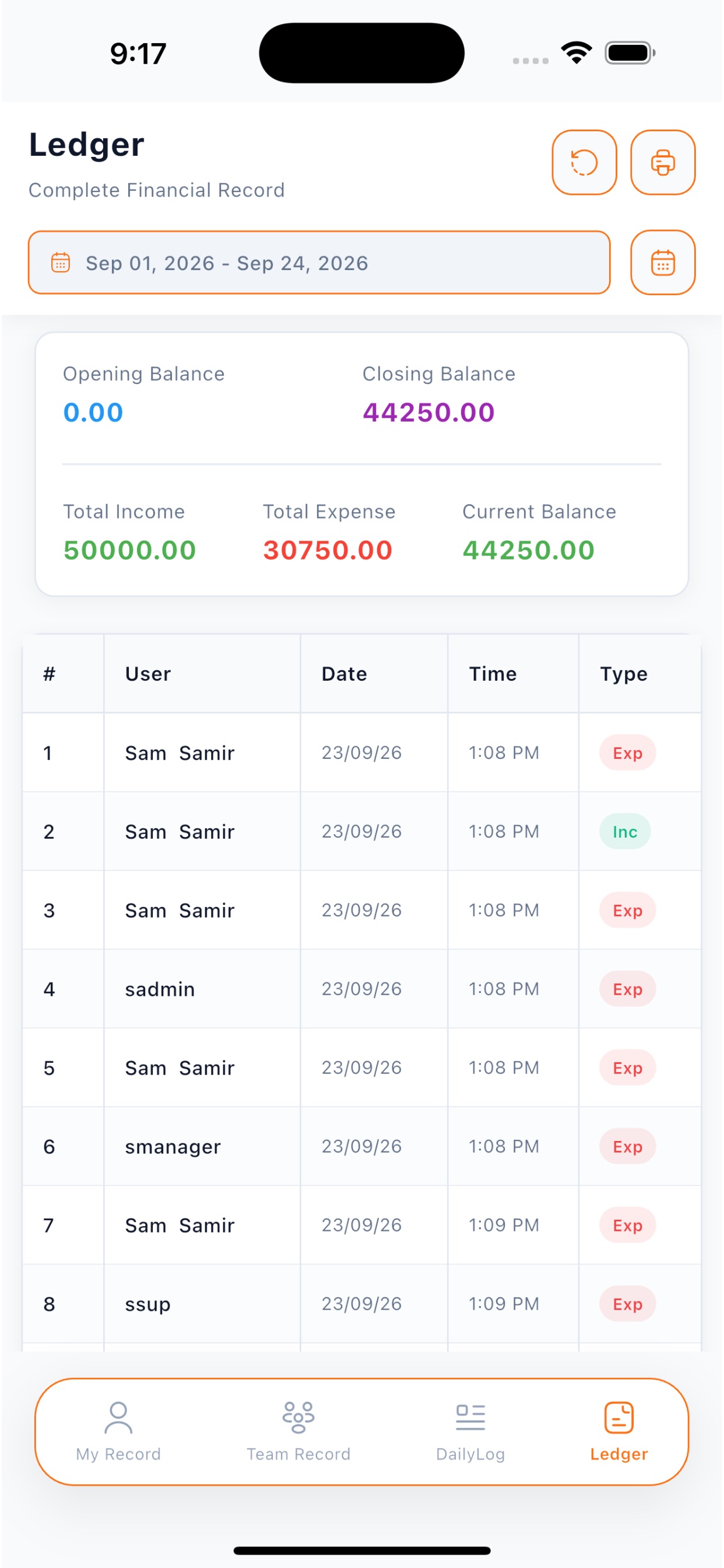Tap Complete Financial Record subtitle
Screen dimensions: 724x1568
(156, 190)
